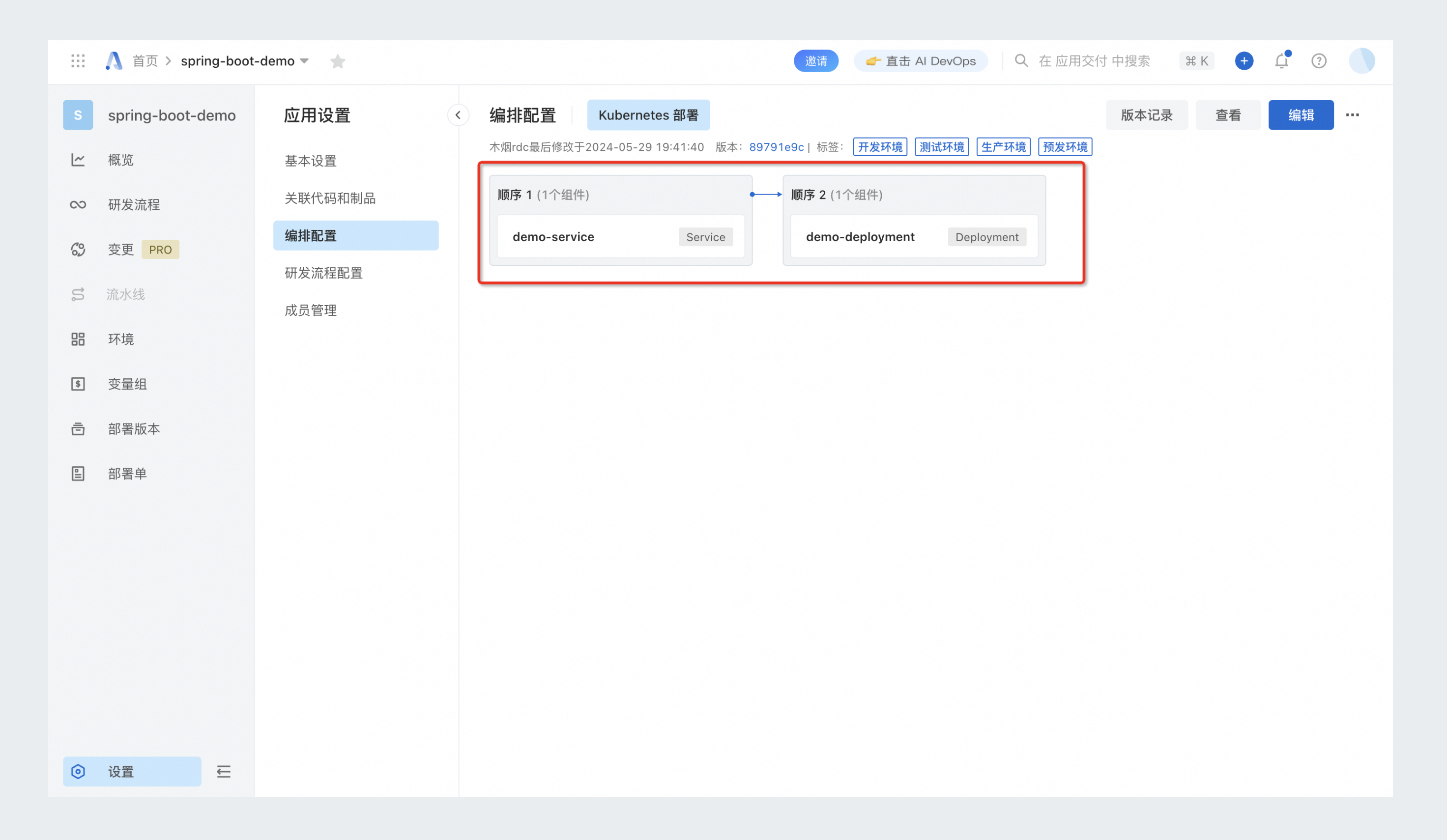1447x840 pixels.
Task: Select the Kubernetes 部署 tab
Action: click(647, 114)
